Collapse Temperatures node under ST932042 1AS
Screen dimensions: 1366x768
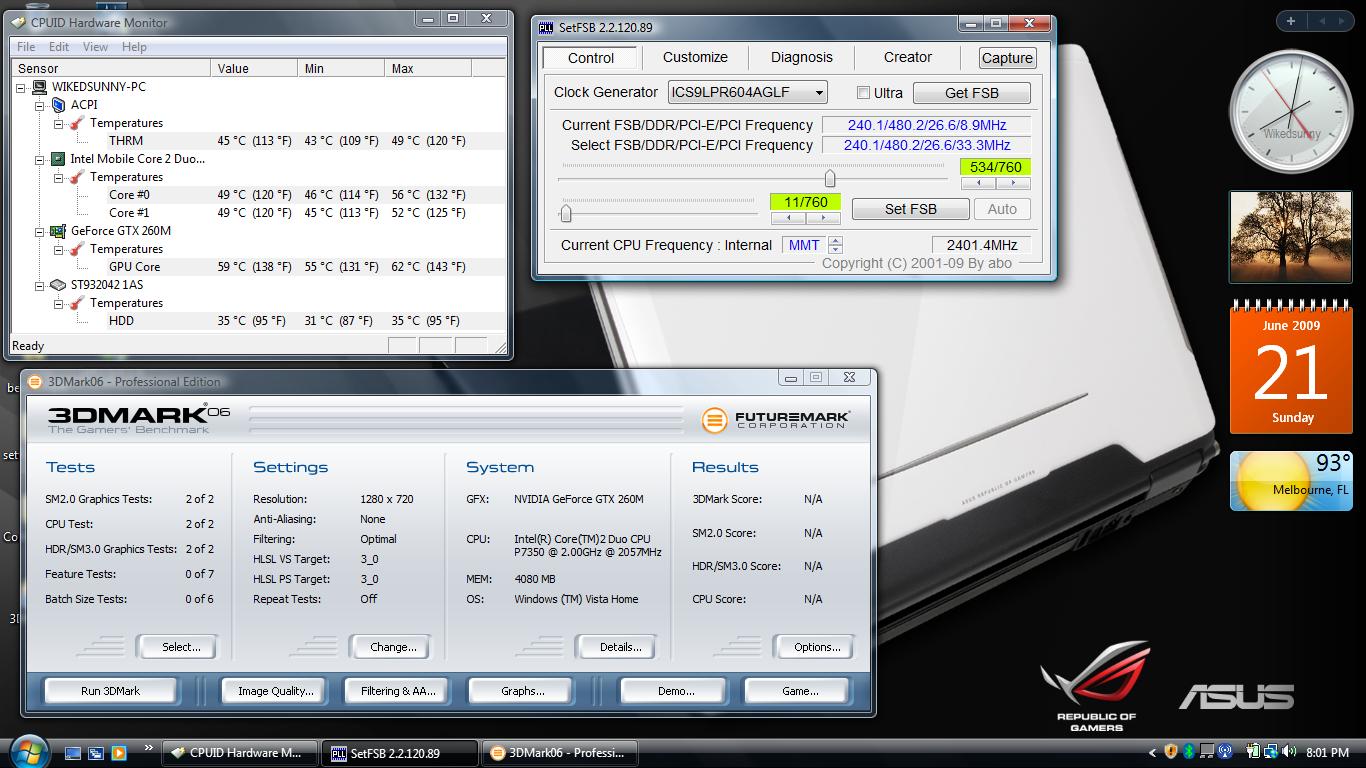[58, 303]
